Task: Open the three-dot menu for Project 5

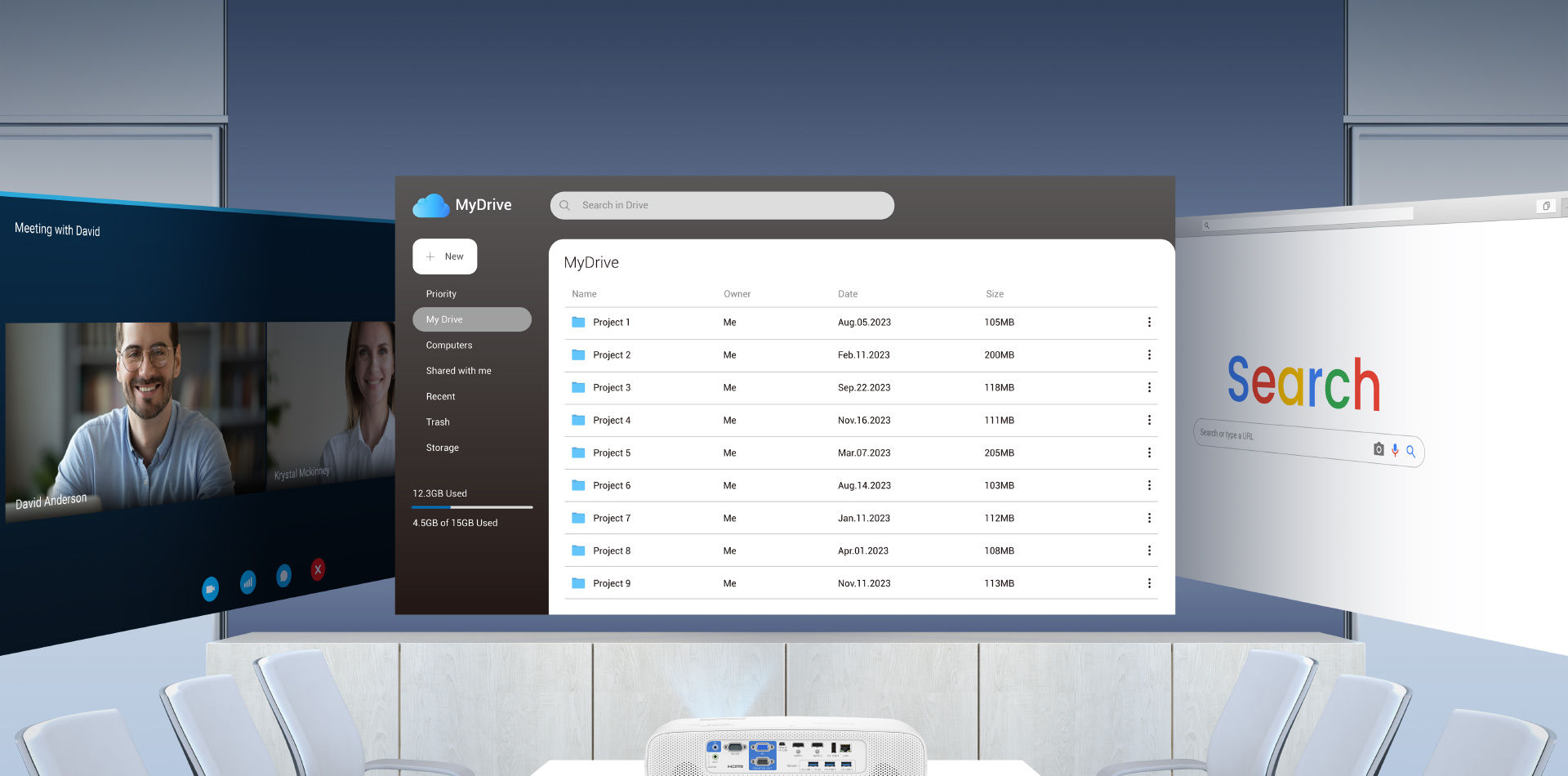Action: tap(1150, 453)
